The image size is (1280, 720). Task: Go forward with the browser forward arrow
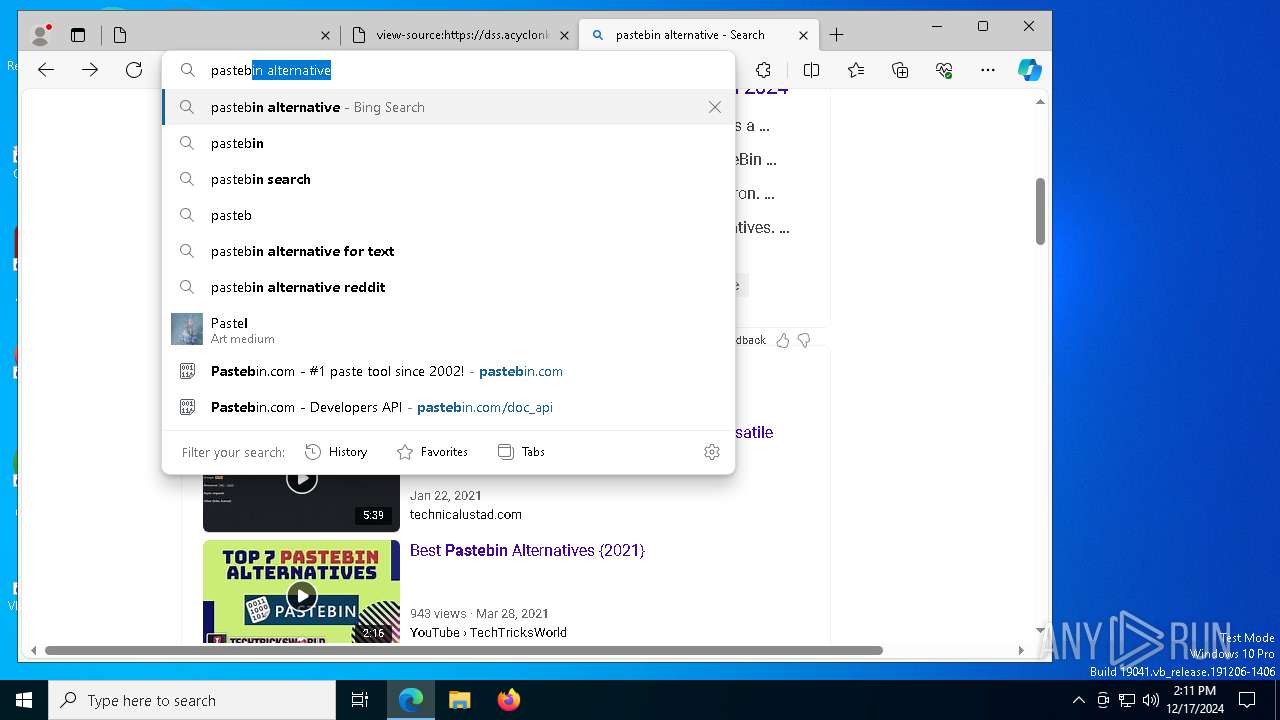click(x=90, y=70)
